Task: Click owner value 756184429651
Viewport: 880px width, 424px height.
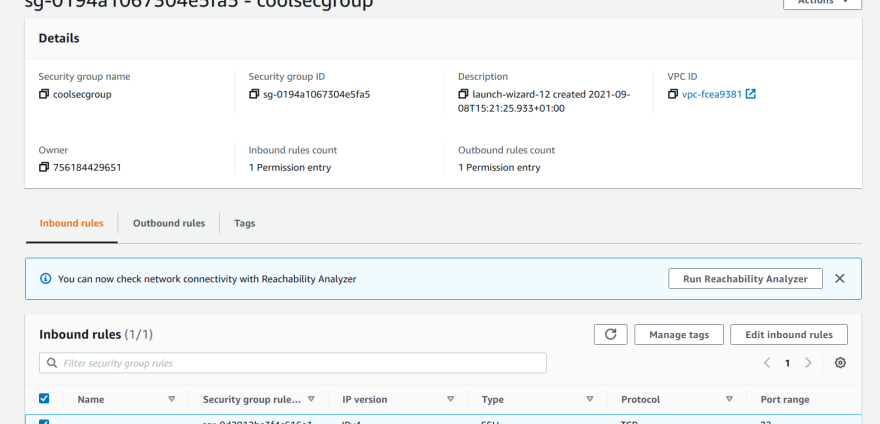Action: pyautogui.click(x=87, y=167)
